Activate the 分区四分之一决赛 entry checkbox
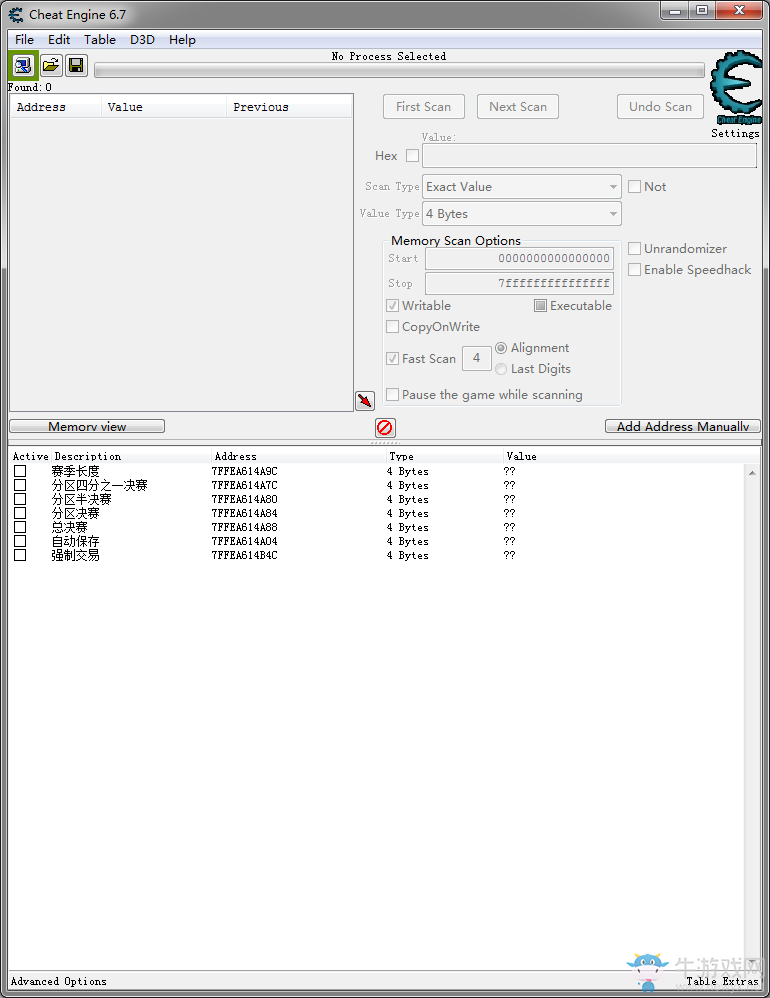This screenshot has width=770, height=998. [x=20, y=485]
